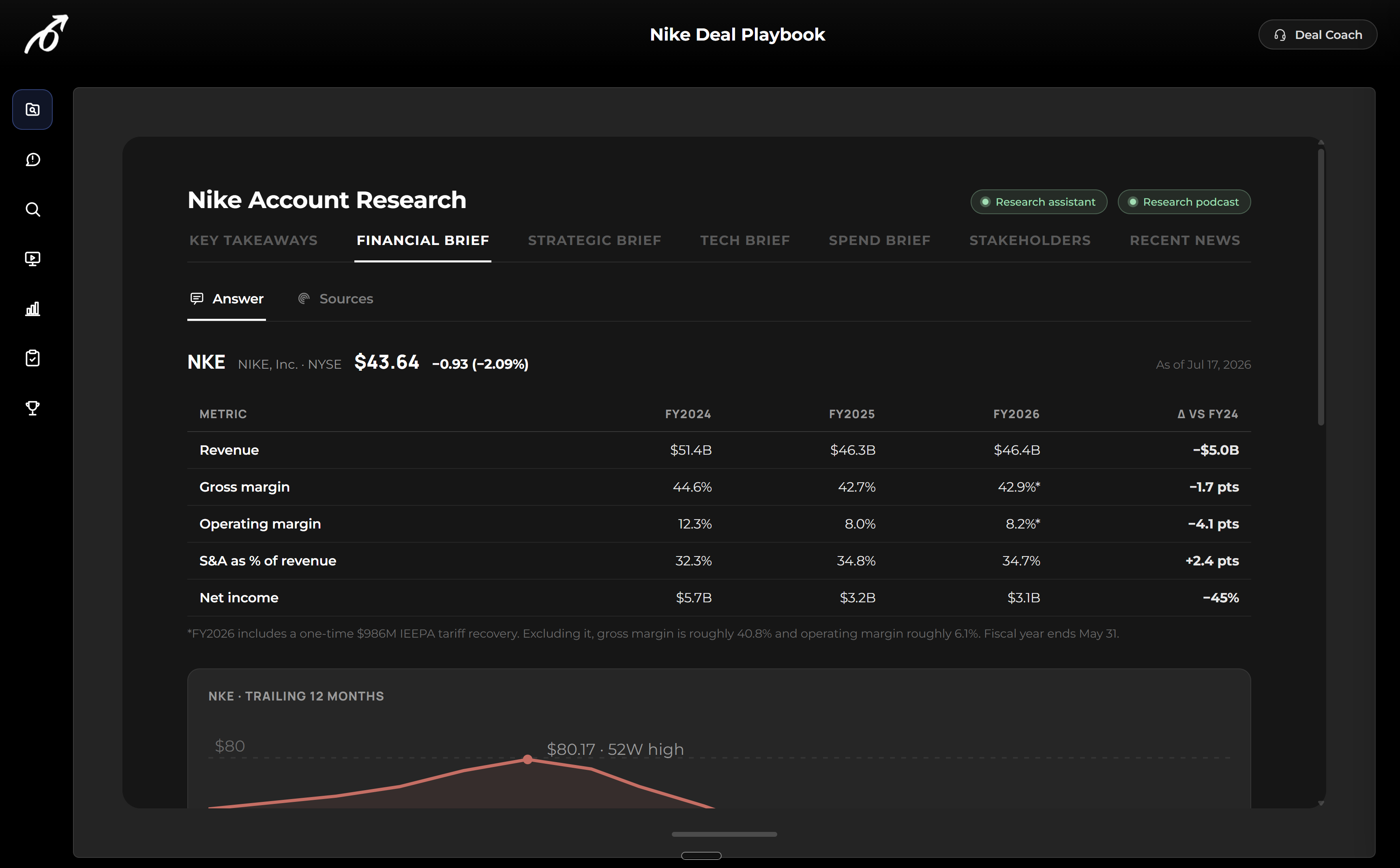The width and height of the screenshot is (1400, 868).
Task: Click the FY2026 tariff recovery footnote
Action: click(x=653, y=634)
